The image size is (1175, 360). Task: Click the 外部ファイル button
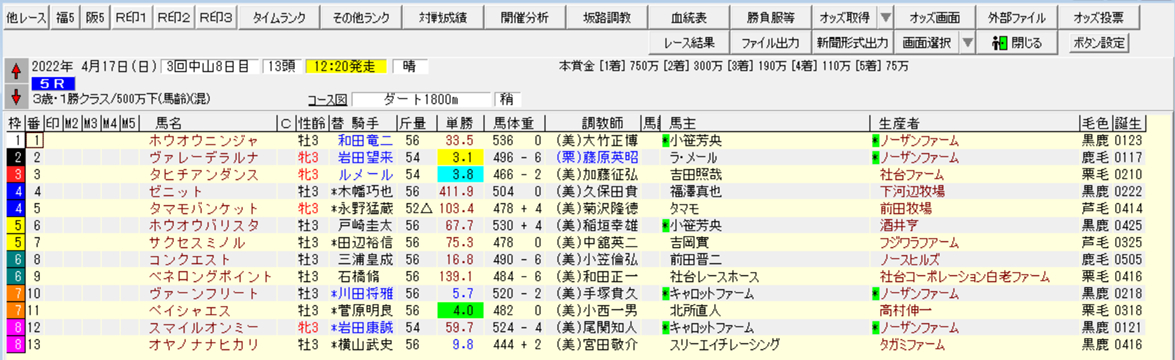(x=1018, y=17)
